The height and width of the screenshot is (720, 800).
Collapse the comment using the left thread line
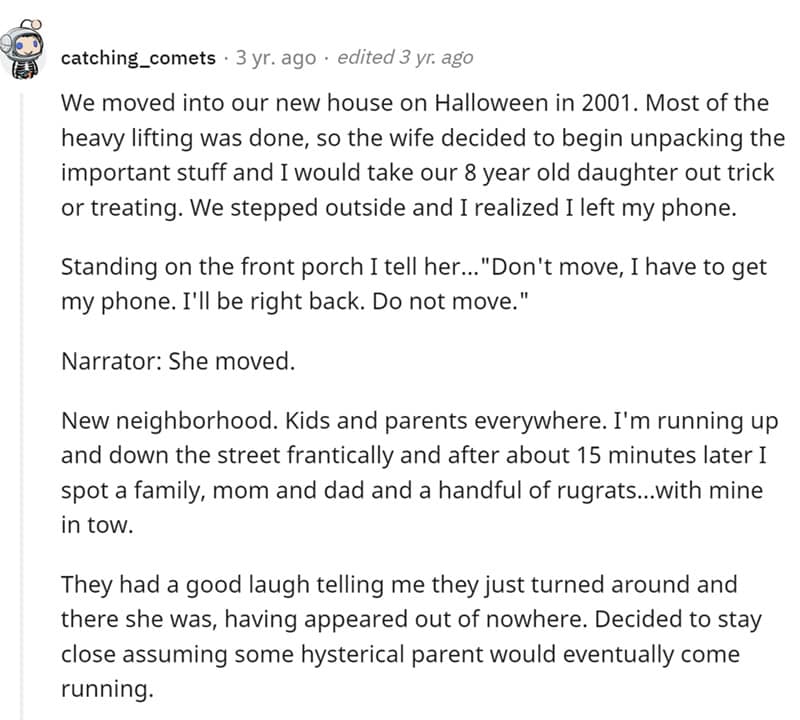[x=22, y=400]
